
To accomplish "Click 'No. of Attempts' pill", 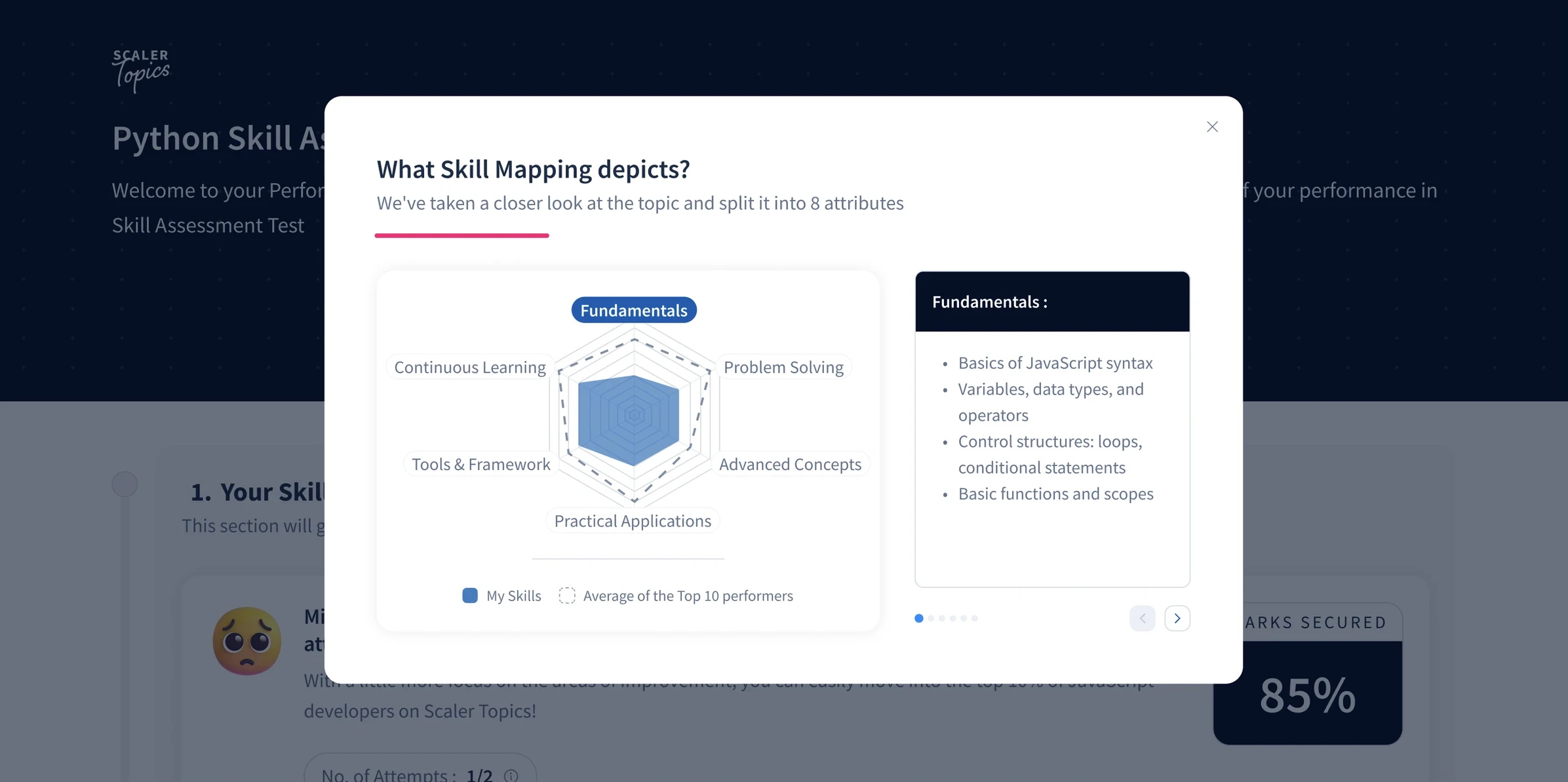I will [420, 768].
